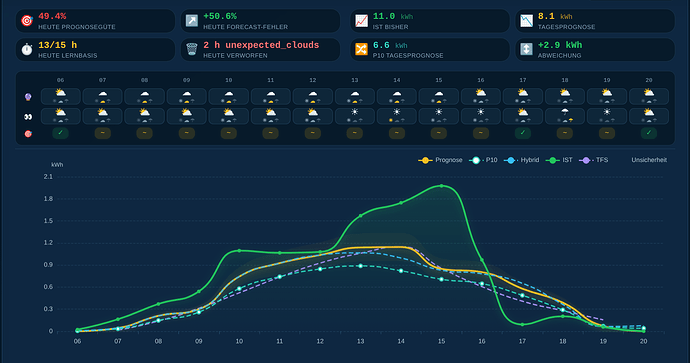Click the chart x-axis label 13

coord(360,341)
